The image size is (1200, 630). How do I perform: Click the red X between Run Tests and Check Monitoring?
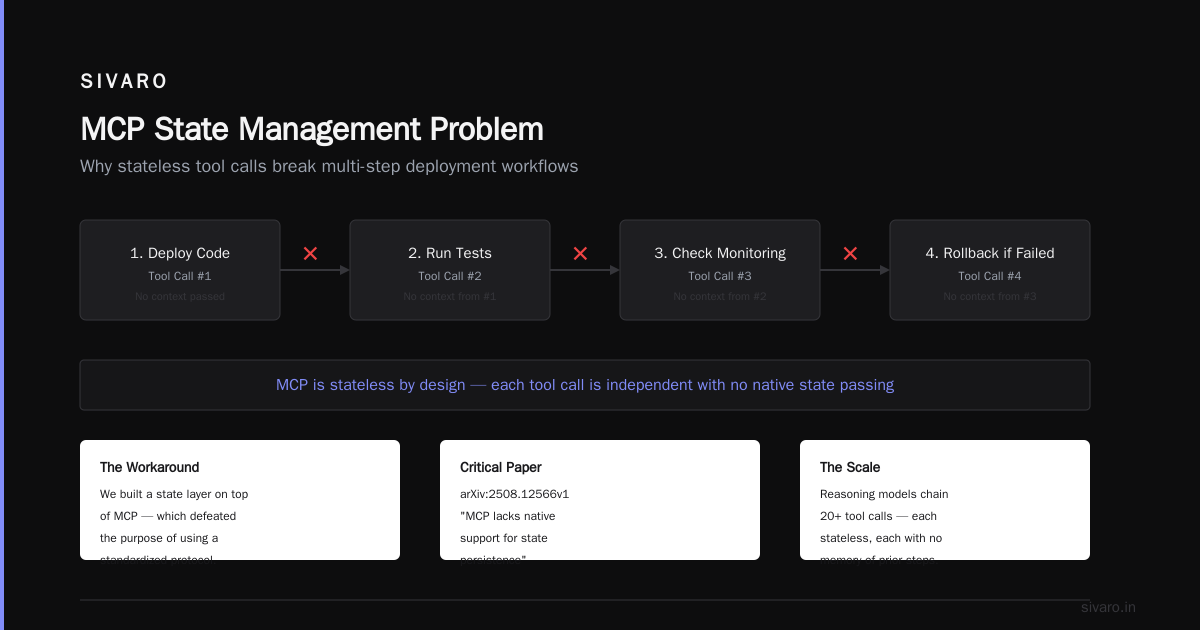pyautogui.click(x=580, y=254)
